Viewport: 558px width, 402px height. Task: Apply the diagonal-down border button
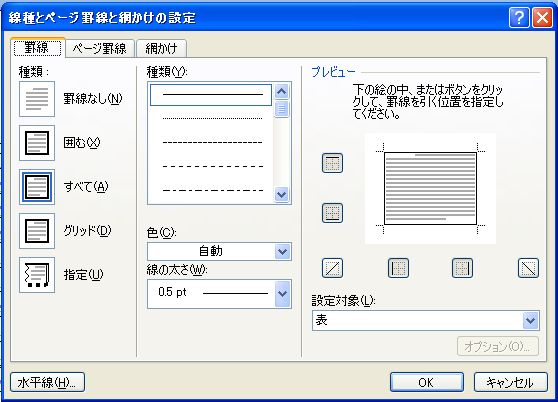point(528,268)
